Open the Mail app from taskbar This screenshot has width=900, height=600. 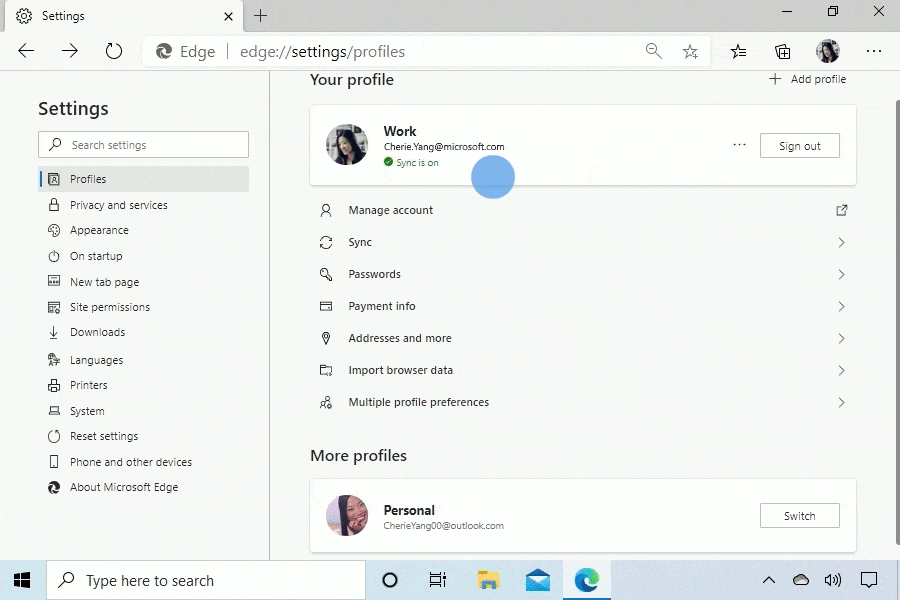coord(537,580)
